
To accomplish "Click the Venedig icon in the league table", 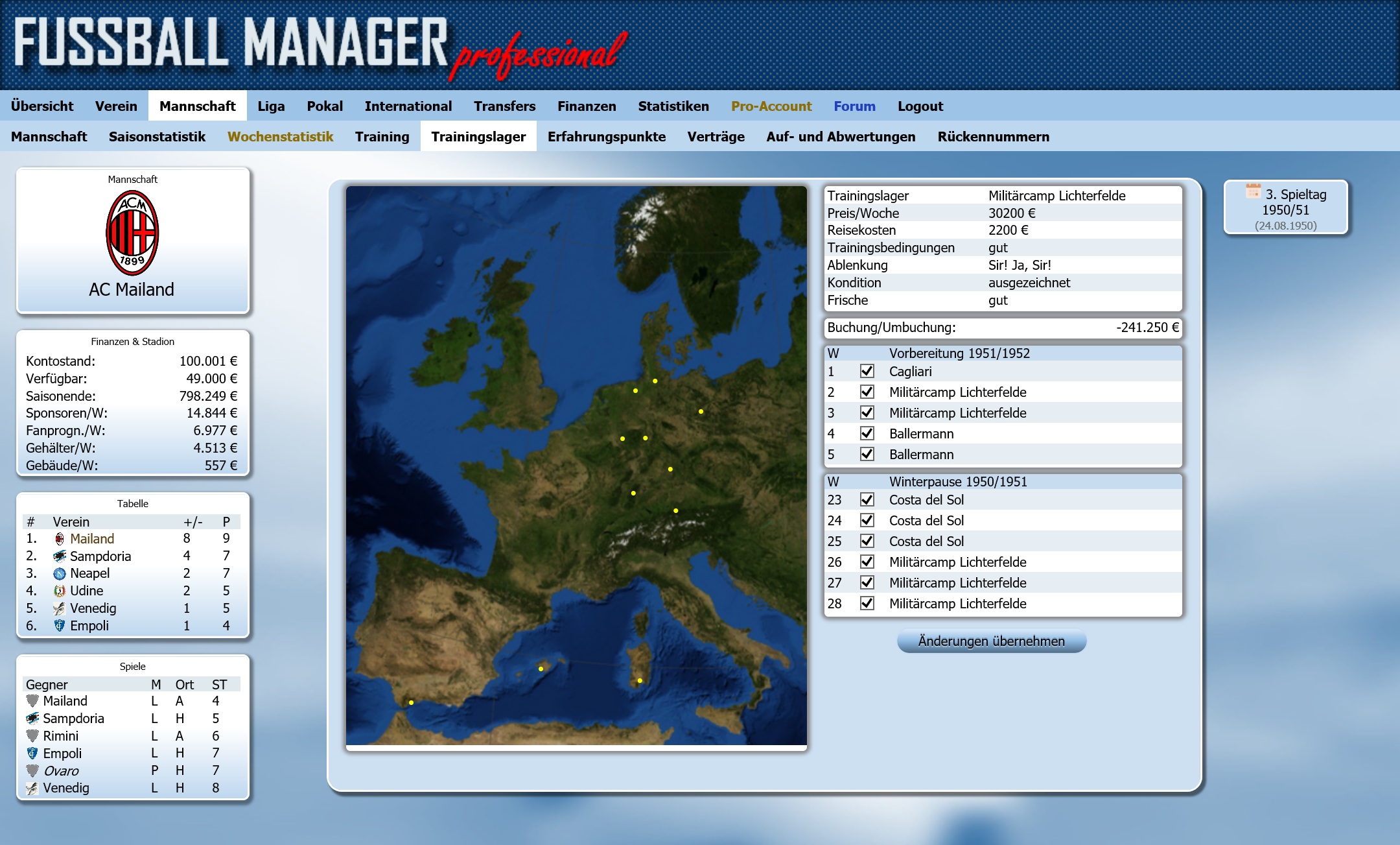I will click(x=60, y=608).
